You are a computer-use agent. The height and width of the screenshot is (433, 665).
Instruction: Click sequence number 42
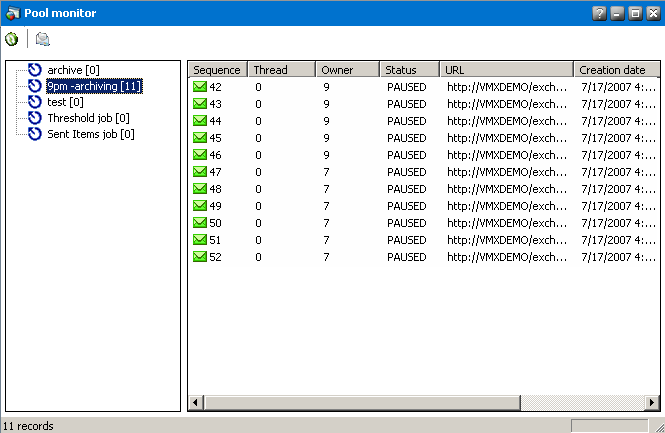pyautogui.click(x=215, y=87)
